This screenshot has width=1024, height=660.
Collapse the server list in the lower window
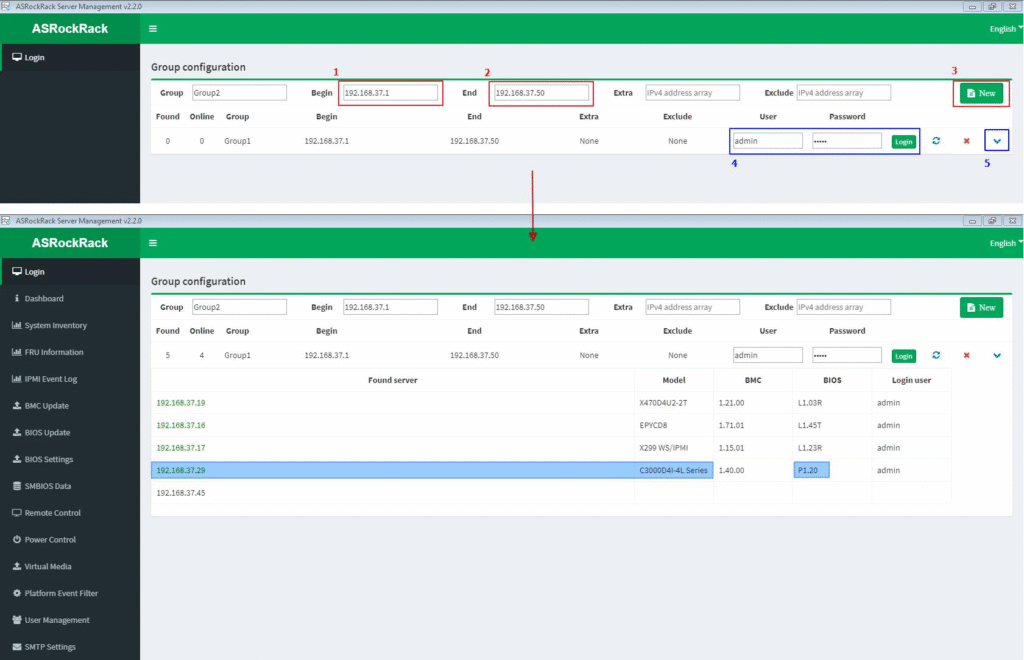(x=996, y=355)
